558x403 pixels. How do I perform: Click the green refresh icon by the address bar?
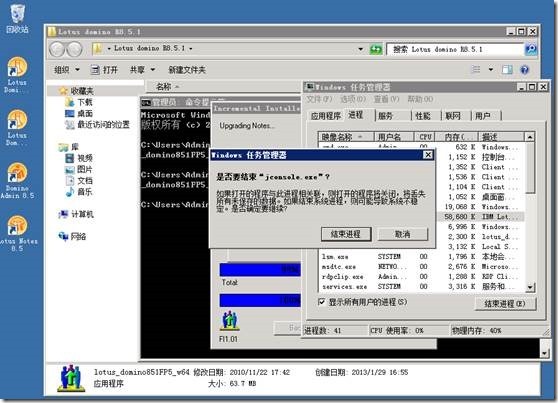pos(376,49)
